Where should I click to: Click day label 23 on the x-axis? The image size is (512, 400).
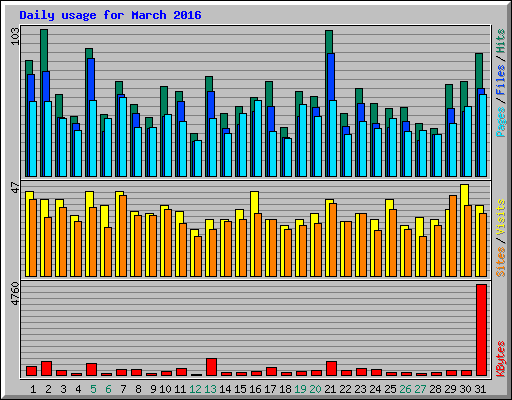coord(360,389)
